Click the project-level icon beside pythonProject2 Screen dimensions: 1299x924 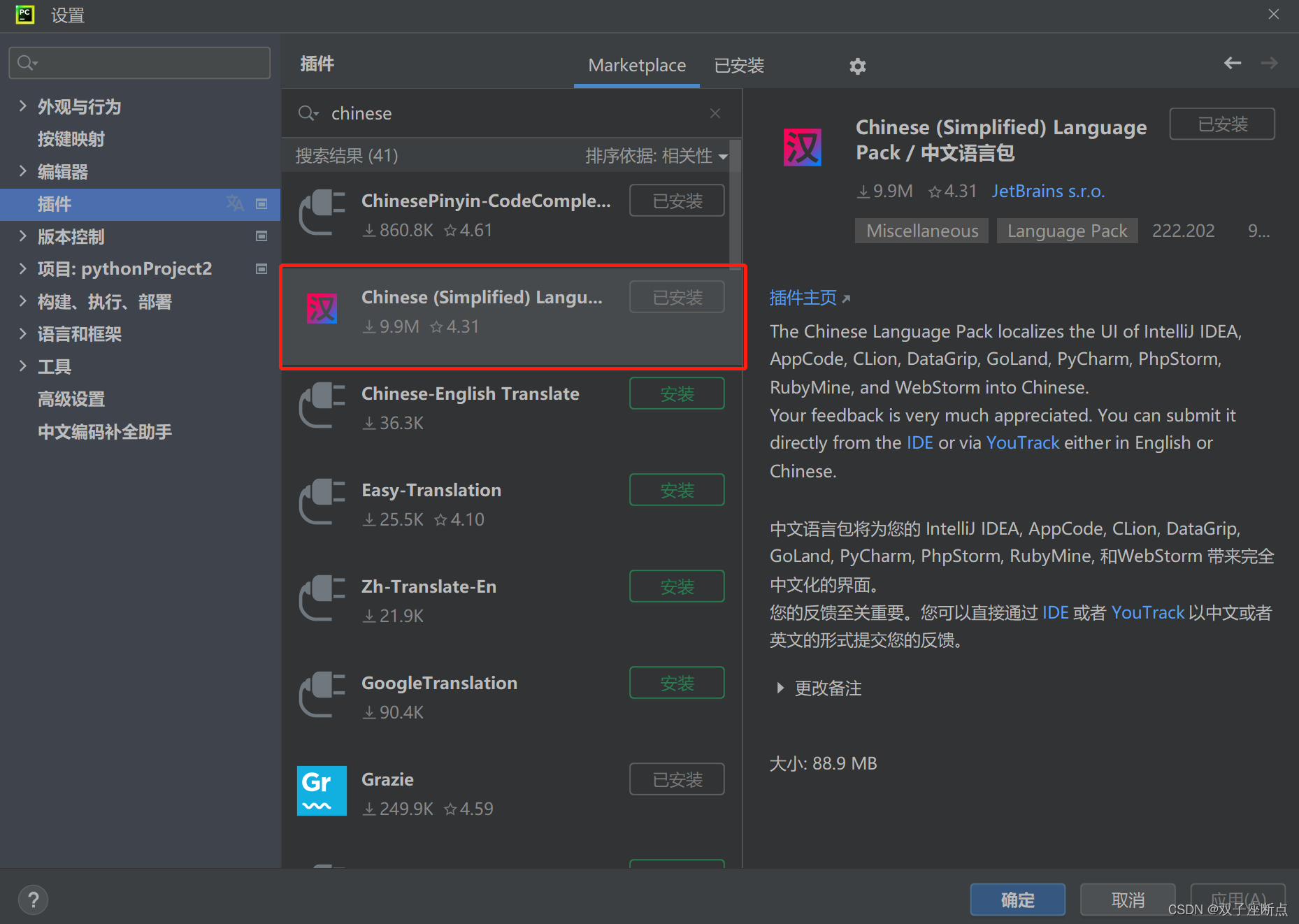pyautogui.click(x=261, y=269)
